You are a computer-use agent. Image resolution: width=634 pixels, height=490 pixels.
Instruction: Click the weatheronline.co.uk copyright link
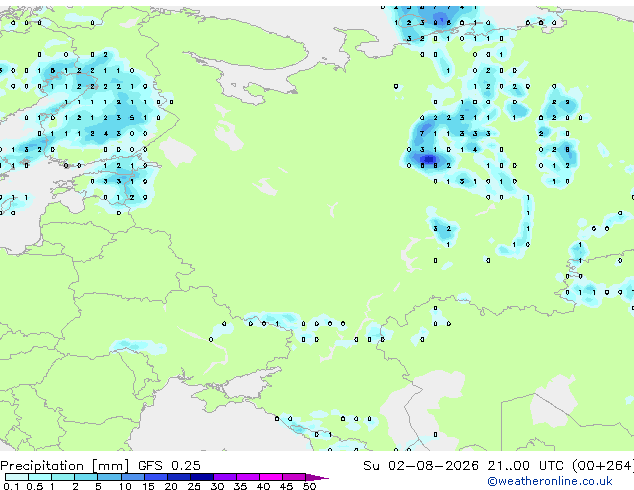[x=550, y=481]
